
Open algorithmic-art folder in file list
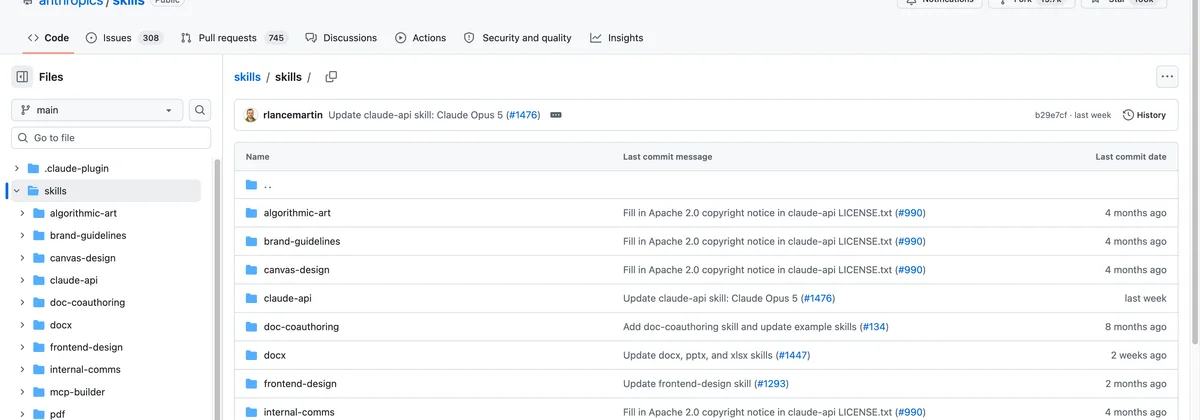(x=297, y=213)
